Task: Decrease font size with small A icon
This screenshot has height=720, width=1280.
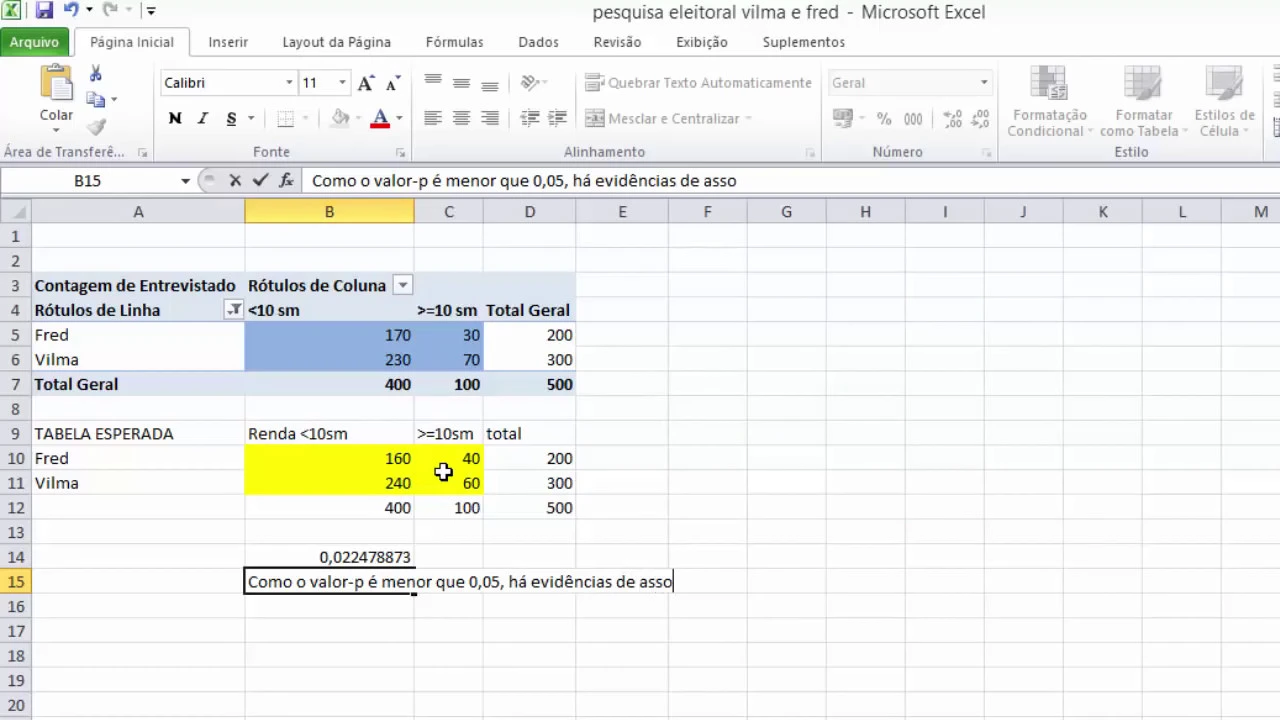Action: coord(392,83)
